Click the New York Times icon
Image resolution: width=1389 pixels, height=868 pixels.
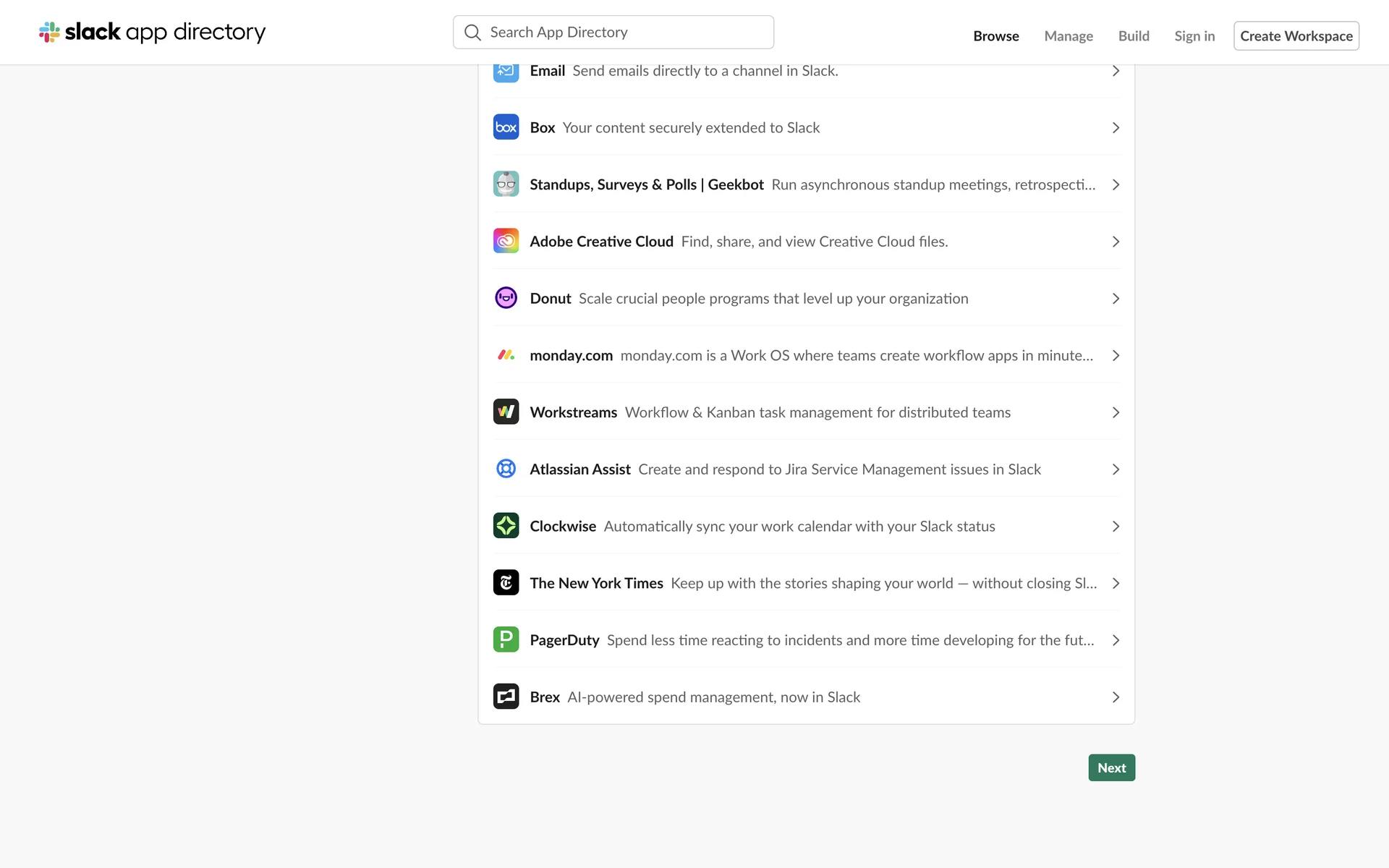click(x=506, y=583)
